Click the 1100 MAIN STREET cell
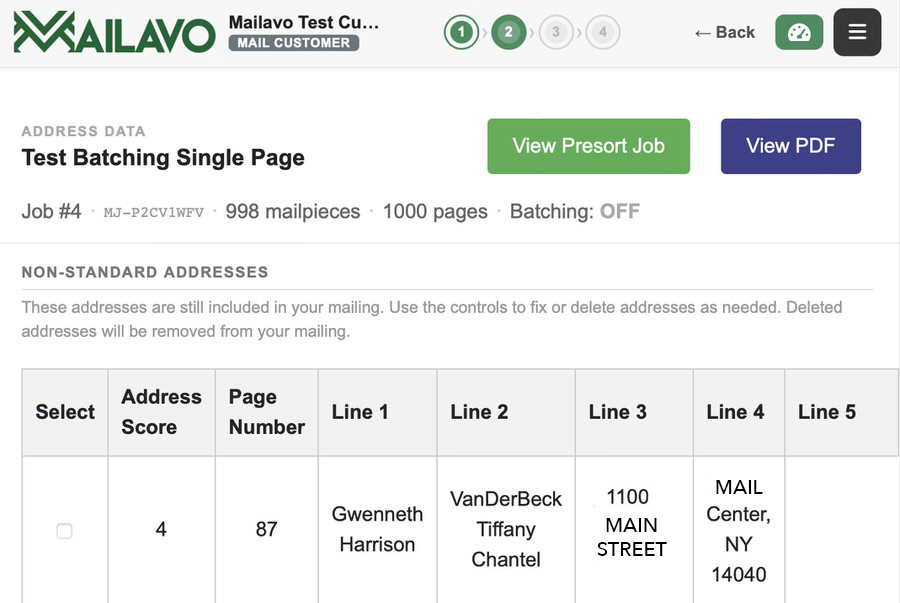 click(634, 529)
